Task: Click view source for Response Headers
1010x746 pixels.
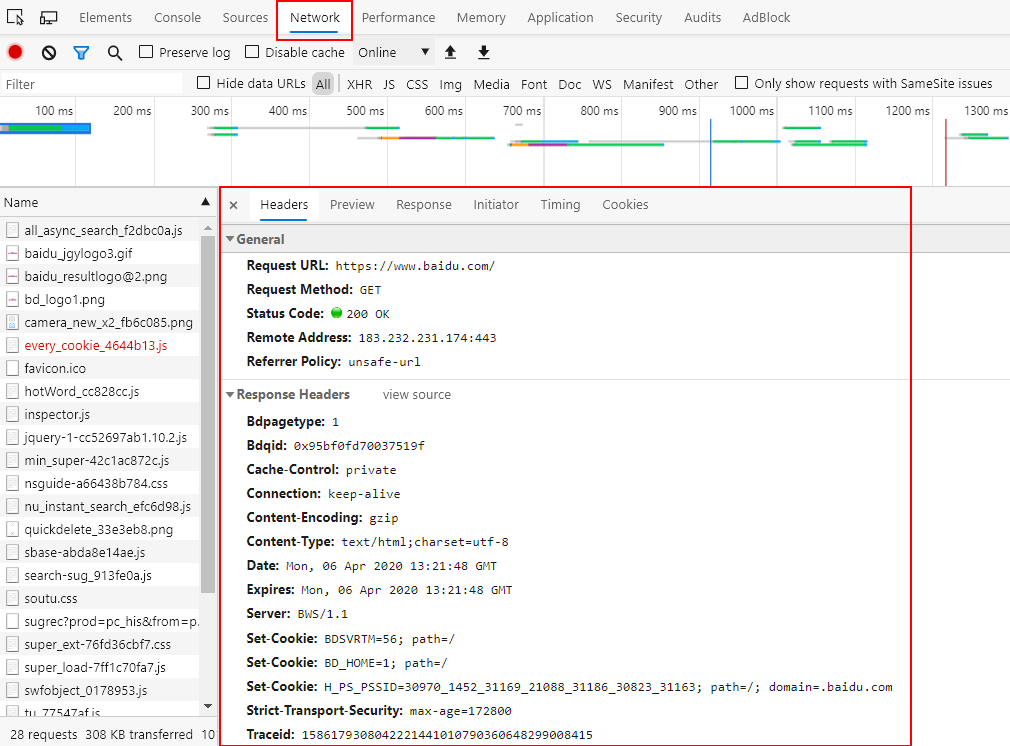Action: (x=417, y=394)
